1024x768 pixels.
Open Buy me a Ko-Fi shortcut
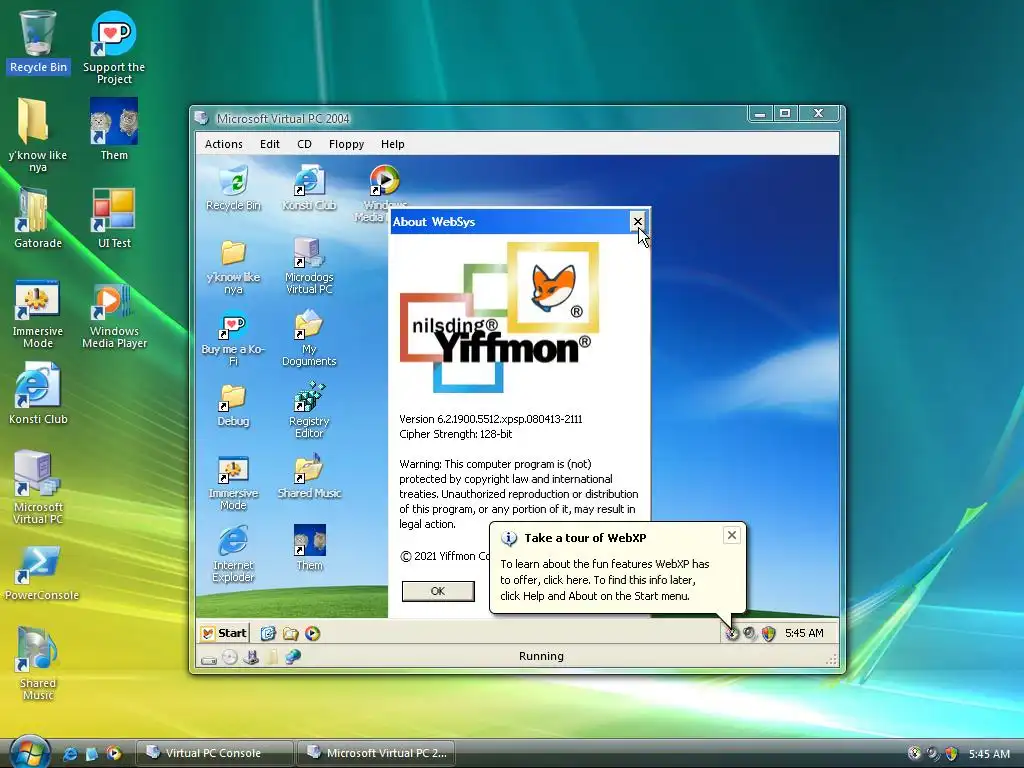click(x=233, y=338)
